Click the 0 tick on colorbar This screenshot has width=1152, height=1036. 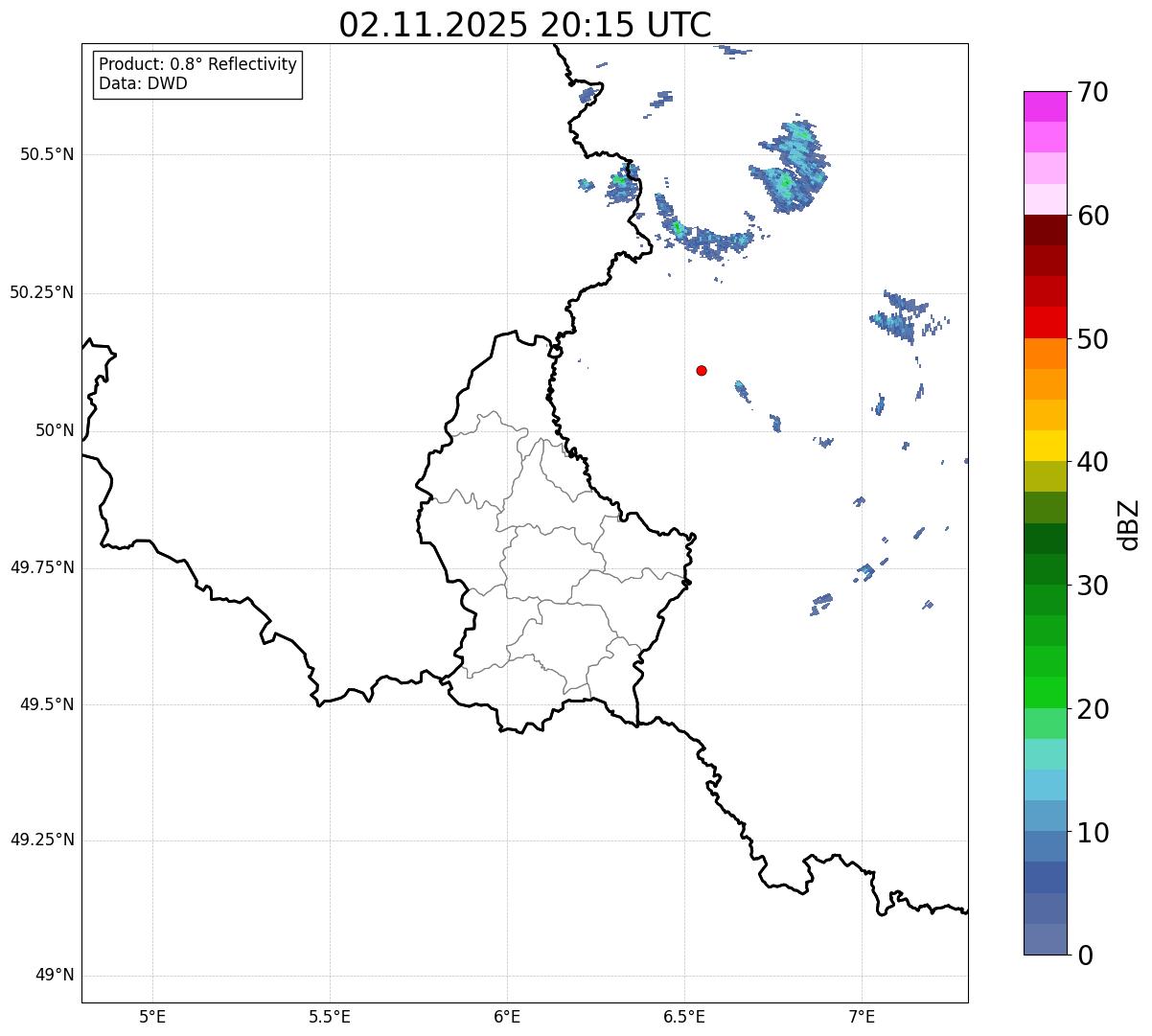(1085, 955)
